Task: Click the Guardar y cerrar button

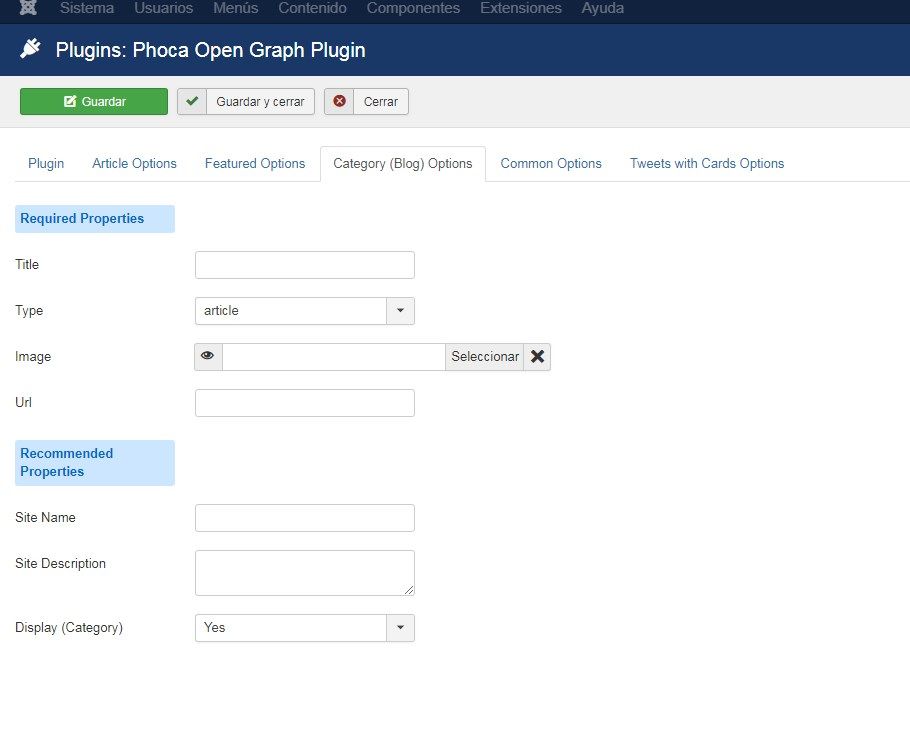Action: click(x=246, y=102)
